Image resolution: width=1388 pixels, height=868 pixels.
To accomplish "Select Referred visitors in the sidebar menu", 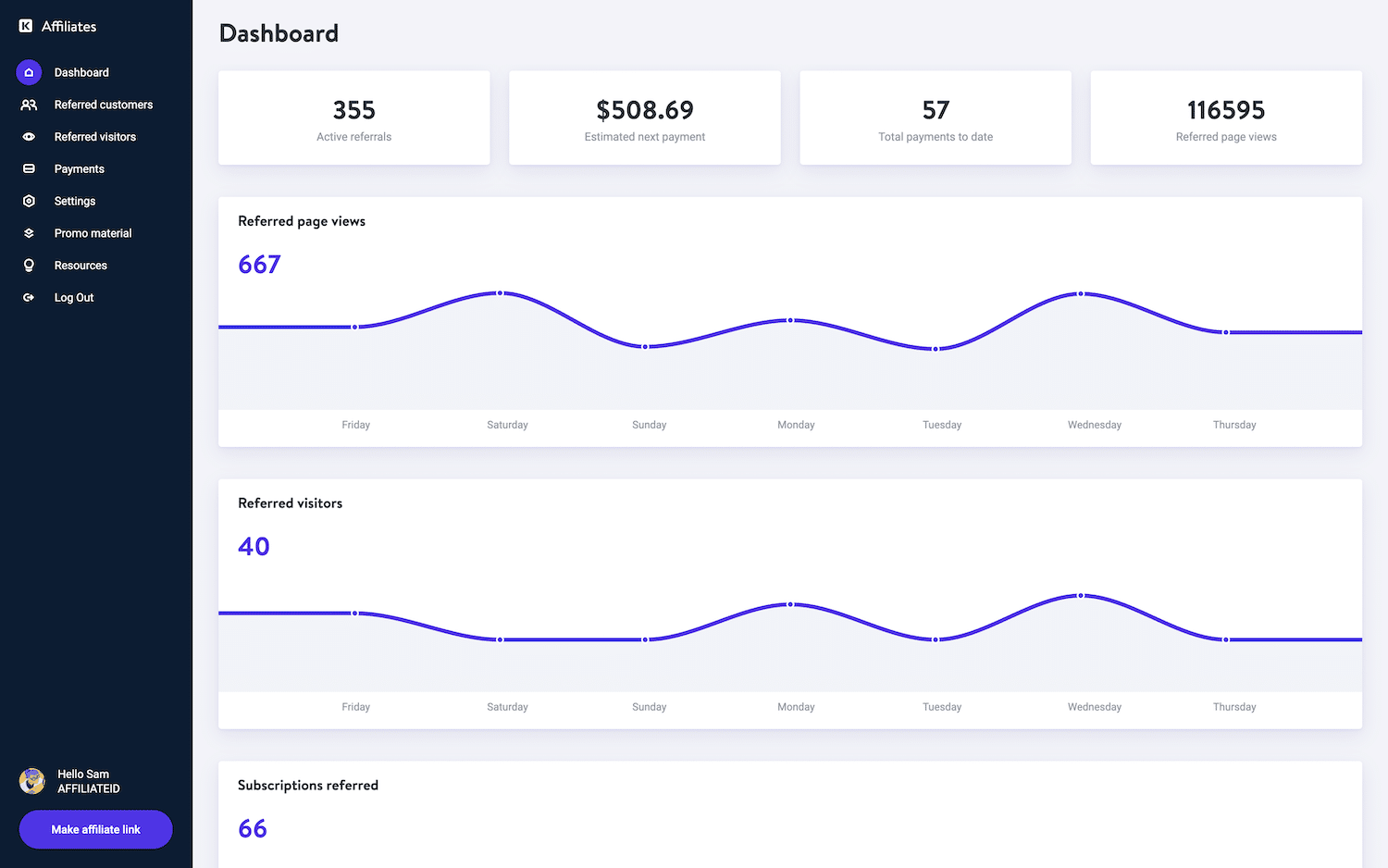I will coord(95,136).
